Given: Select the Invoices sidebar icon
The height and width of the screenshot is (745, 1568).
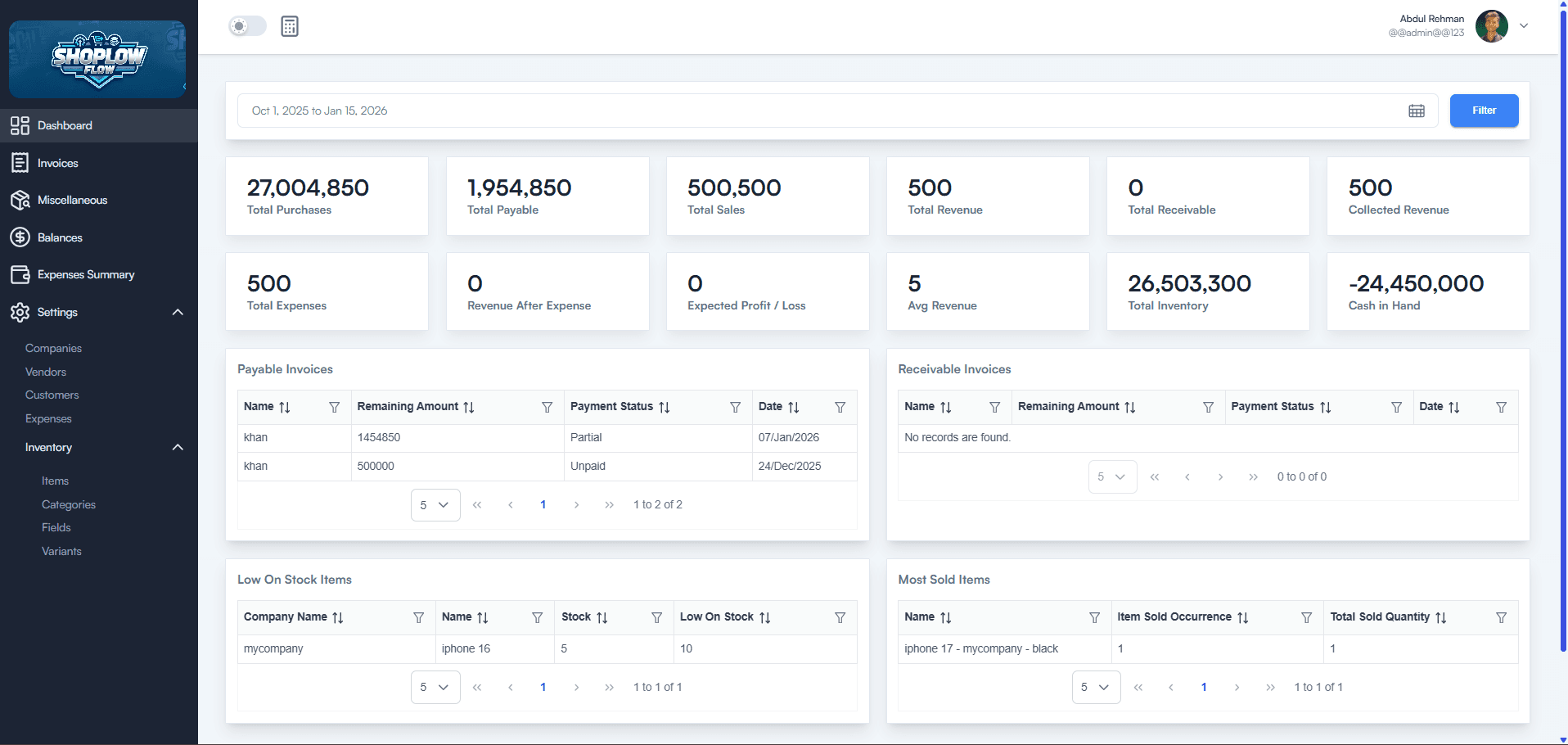Looking at the screenshot, I should (20, 162).
